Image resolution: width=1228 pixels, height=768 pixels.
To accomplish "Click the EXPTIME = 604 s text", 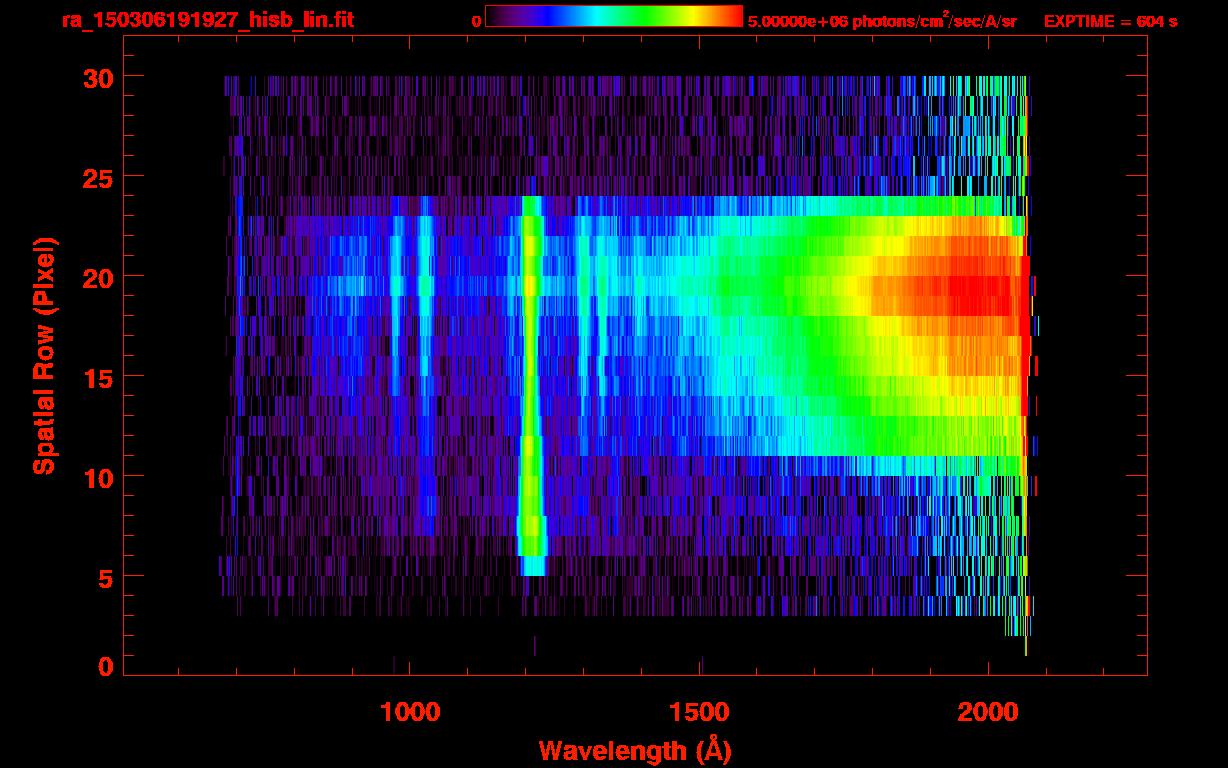I will pos(1110,21).
